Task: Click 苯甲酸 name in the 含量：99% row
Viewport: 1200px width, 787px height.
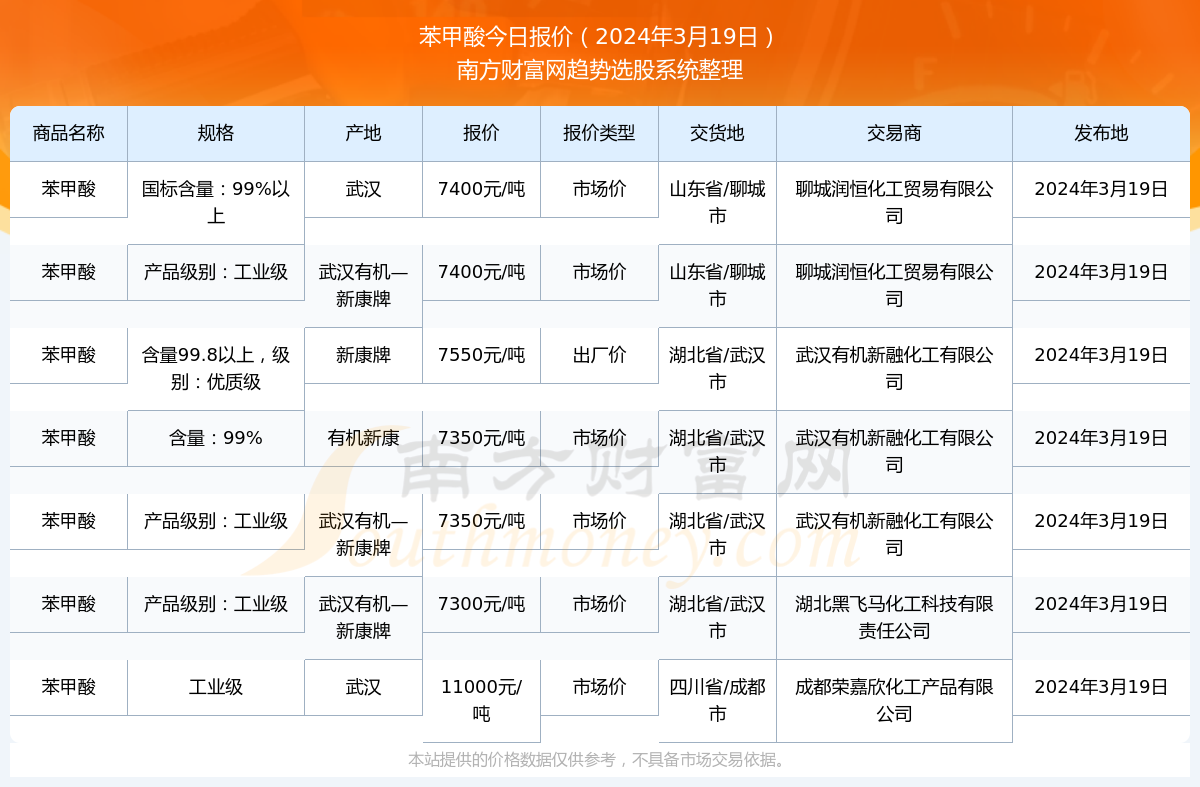Action: (x=69, y=438)
